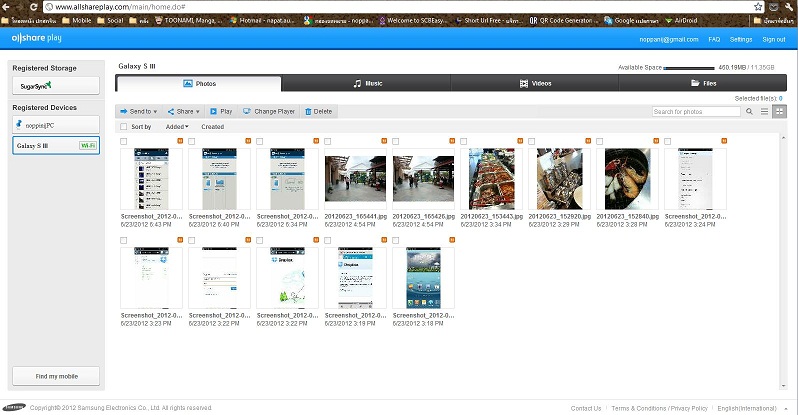This screenshot has height=415, width=798.
Task: Click the search magnifier icon for photos
Action: [749, 112]
